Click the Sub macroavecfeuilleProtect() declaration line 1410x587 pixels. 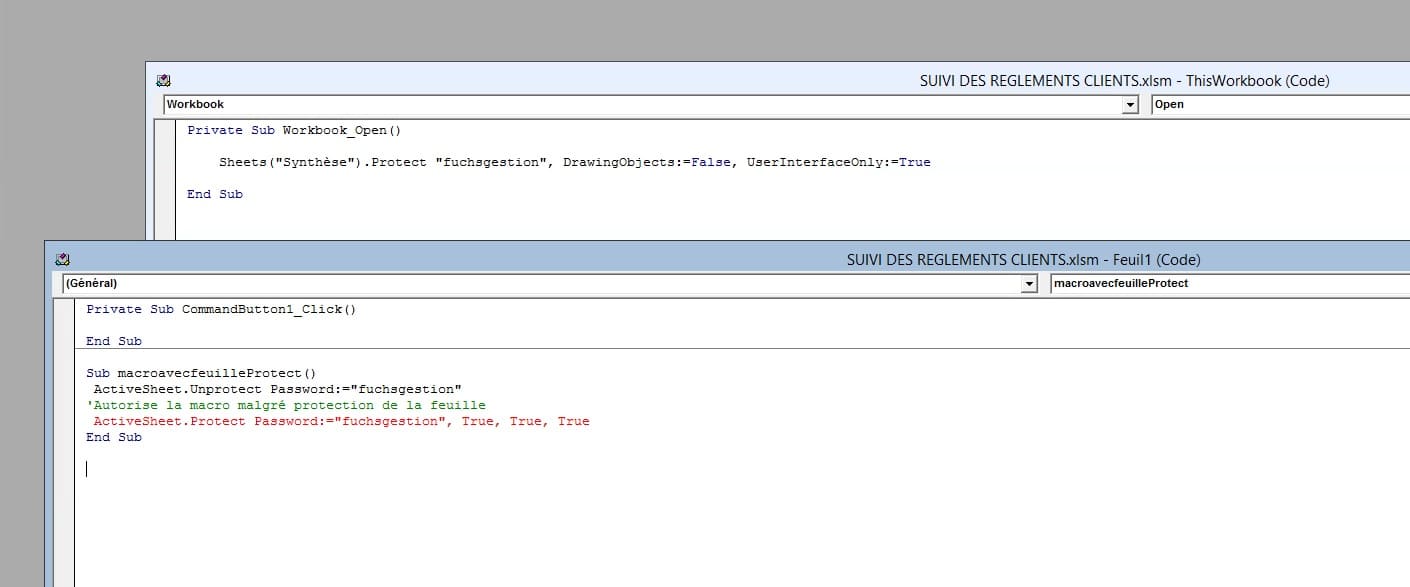tap(200, 373)
